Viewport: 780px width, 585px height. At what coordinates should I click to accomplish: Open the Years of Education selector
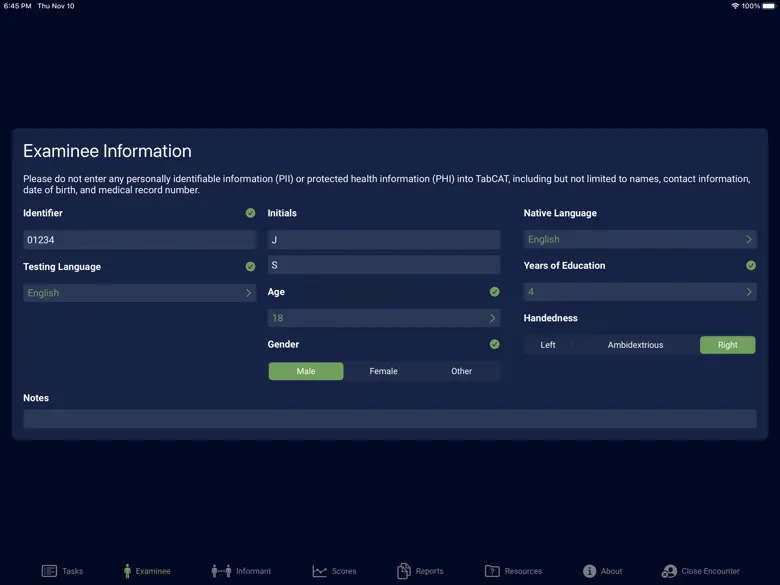click(640, 292)
